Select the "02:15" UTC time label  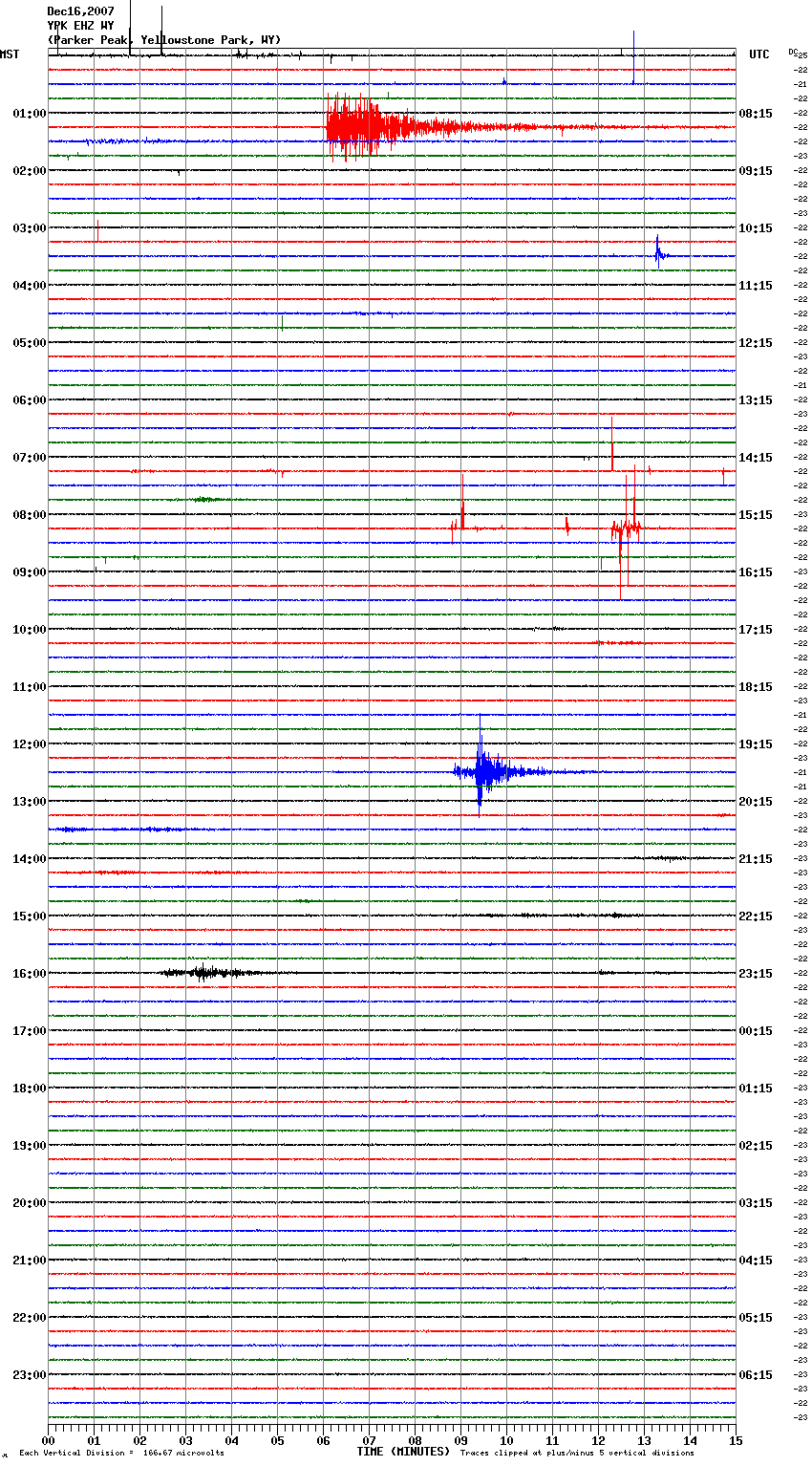(756, 1146)
